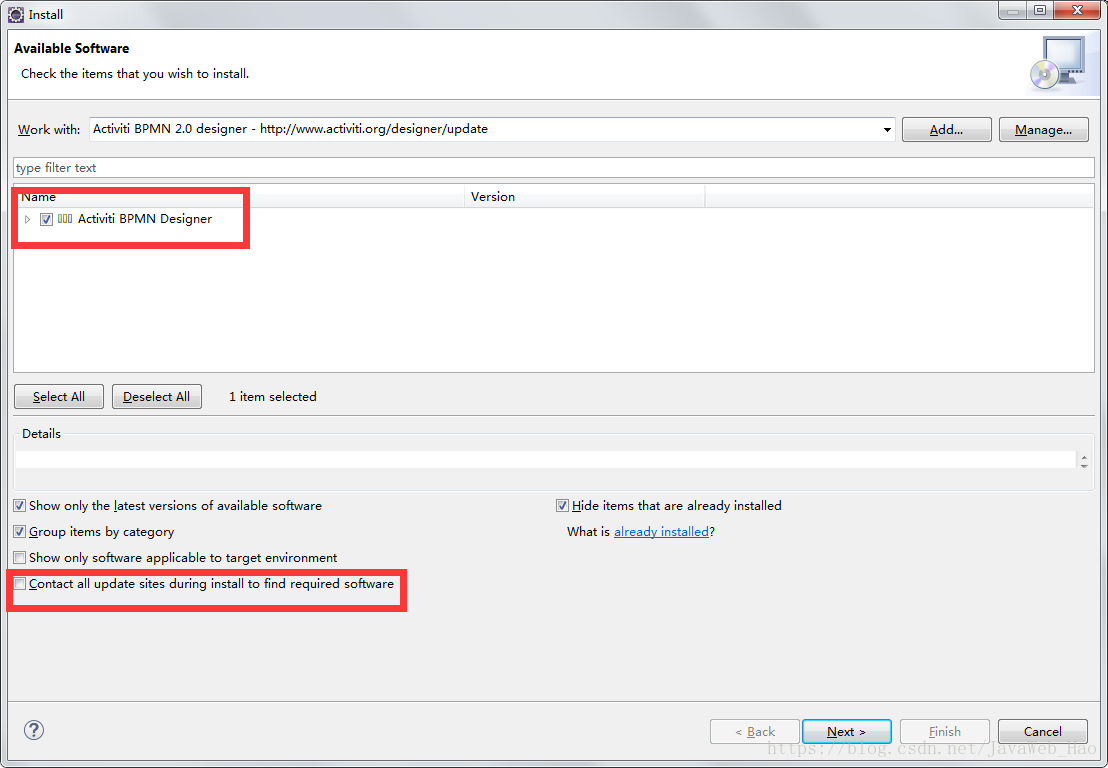Minimize the Install dialog window
Screen dimensions: 1108x768
(x=1013, y=10)
